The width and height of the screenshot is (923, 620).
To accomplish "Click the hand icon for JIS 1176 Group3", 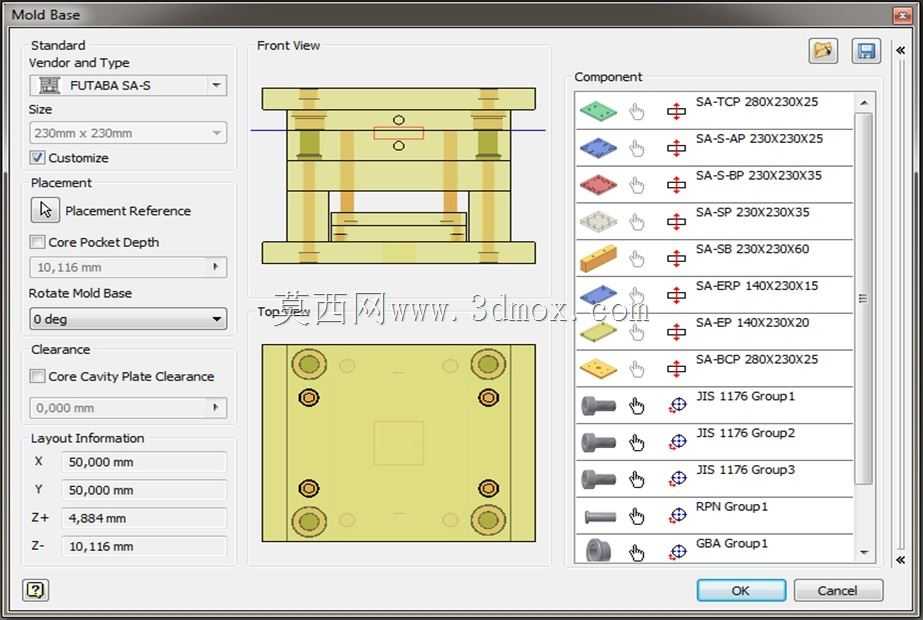I will [x=636, y=479].
